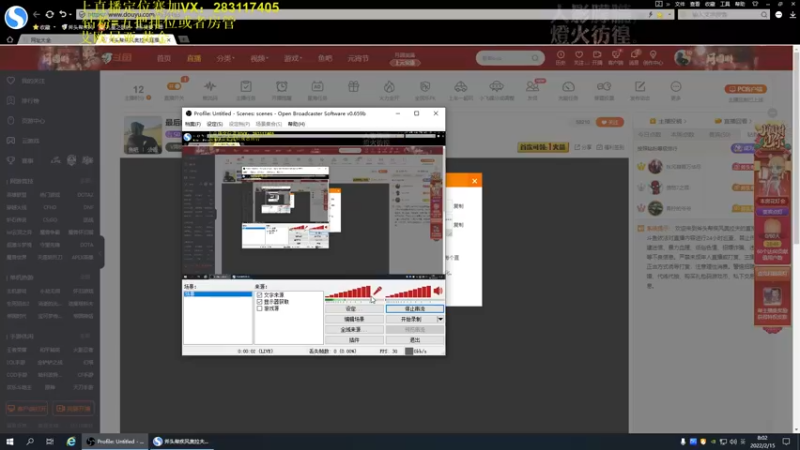Image resolution: width=800 pixels, height=450 pixels.
Task: Open the 档案(F) menu in OBS
Action: click(x=193, y=124)
